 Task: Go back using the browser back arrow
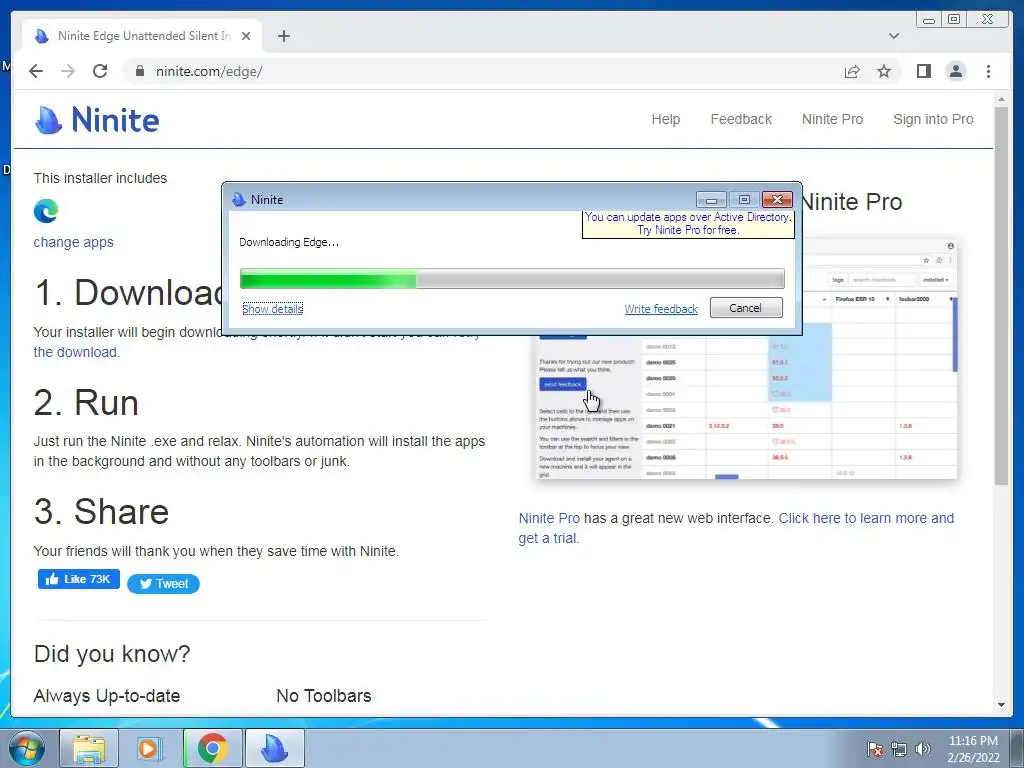pyautogui.click(x=36, y=71)
